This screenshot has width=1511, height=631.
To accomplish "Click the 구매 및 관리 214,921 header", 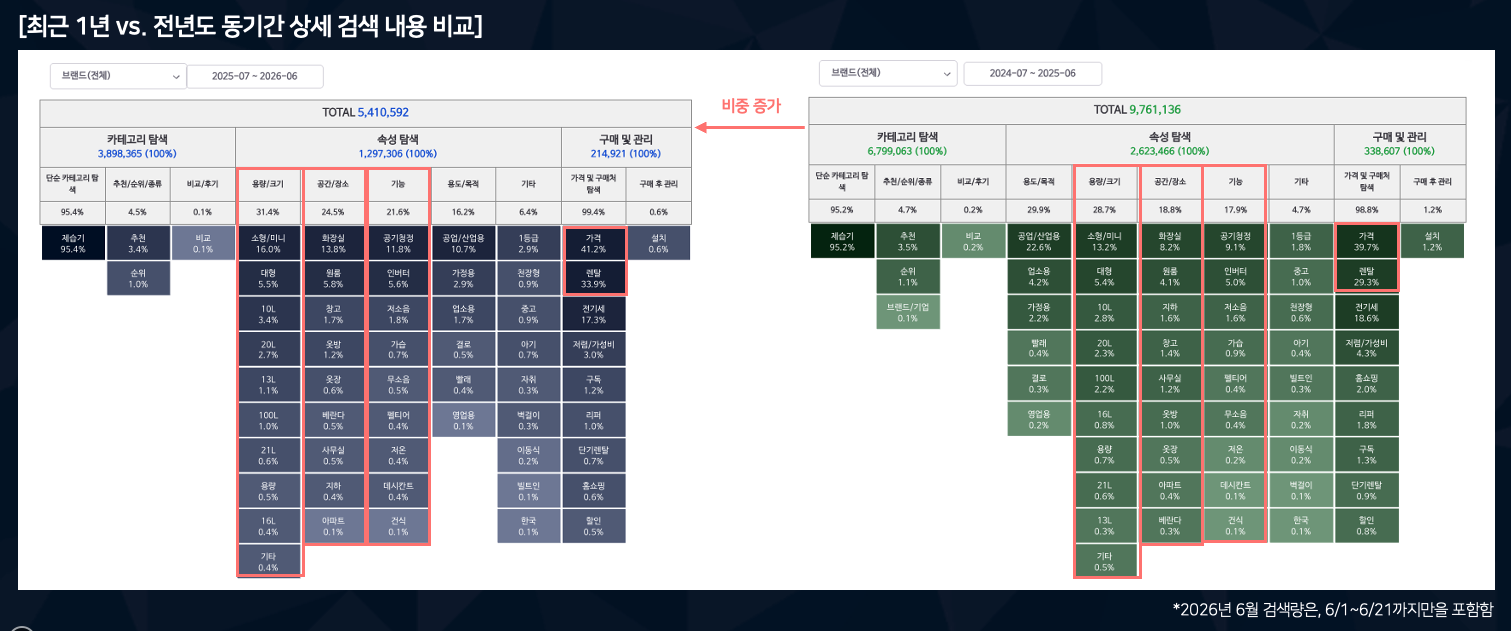I will pyautogui.click(x=626, y=146).
